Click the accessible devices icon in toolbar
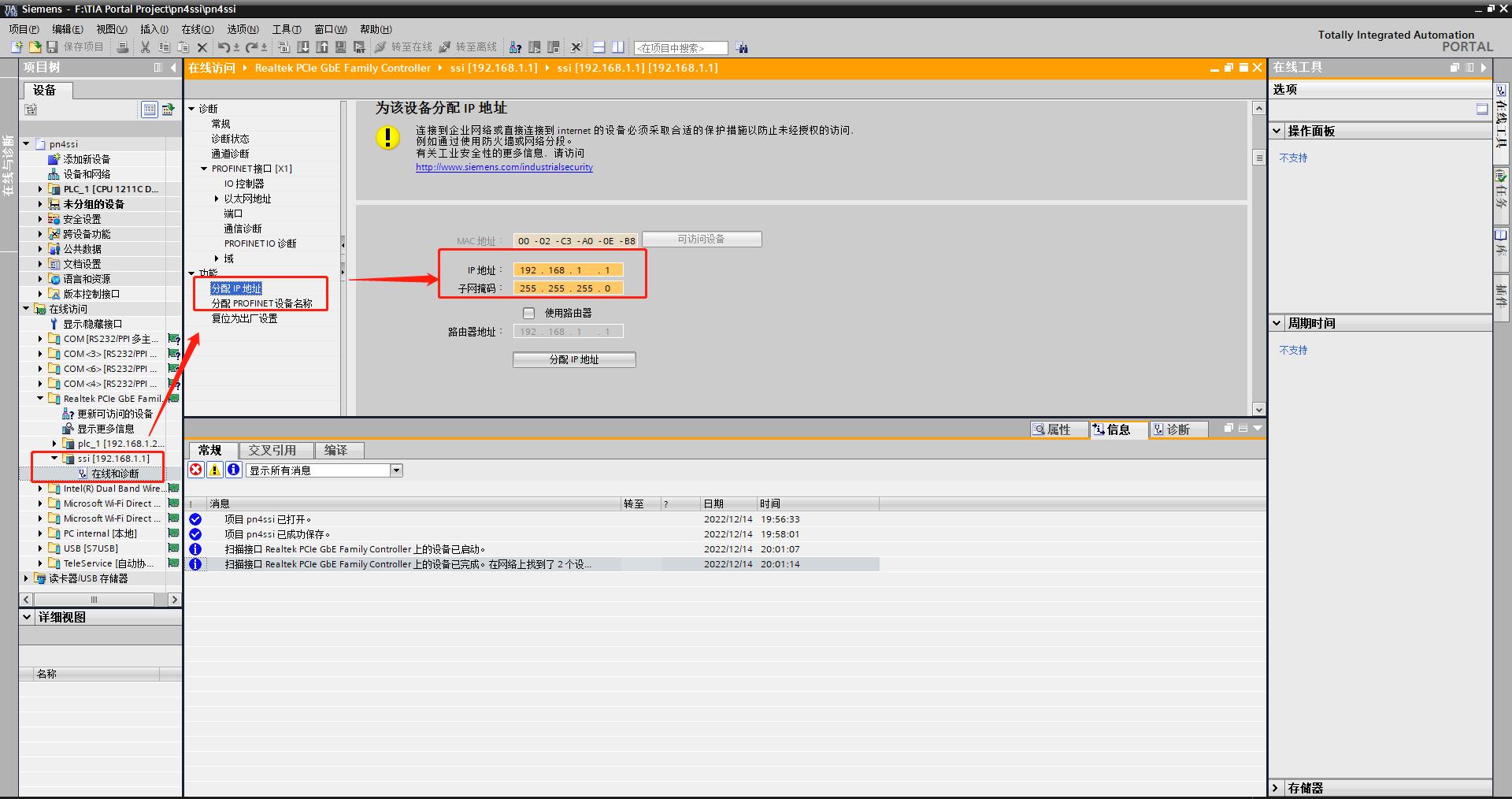 [515, 47]
